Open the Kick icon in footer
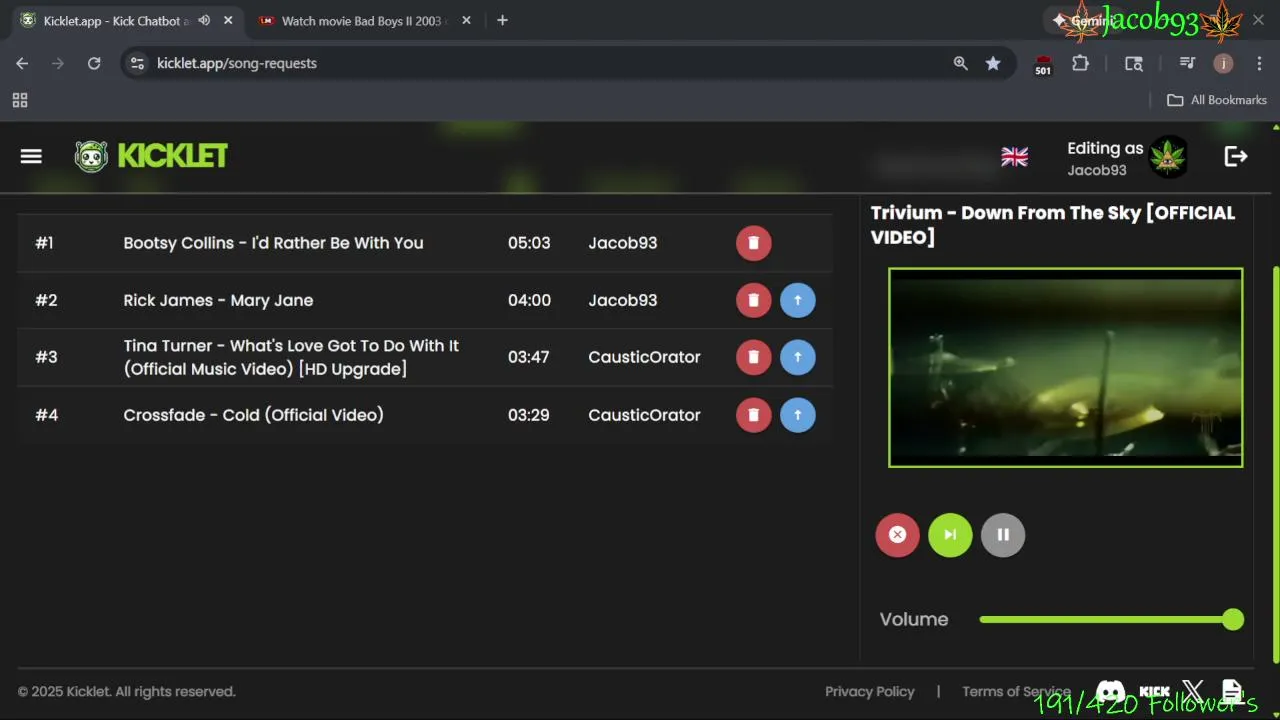1280x720 pixels. pos(1155,692)
